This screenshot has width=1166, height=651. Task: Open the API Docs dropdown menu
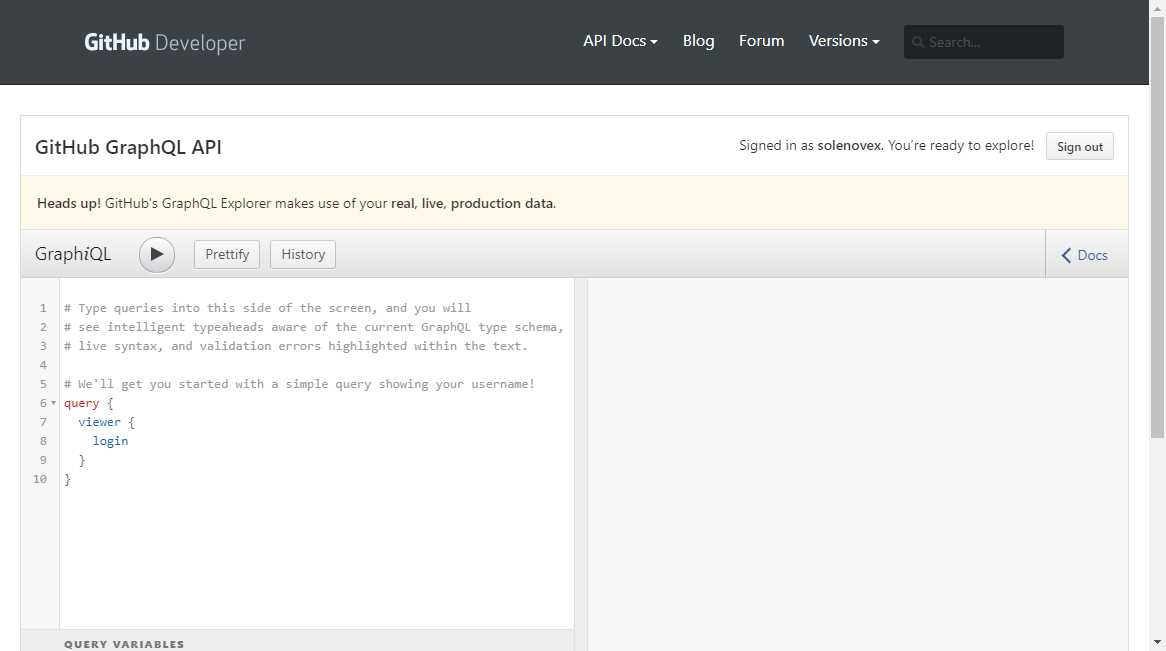click(x=620, y=41)
